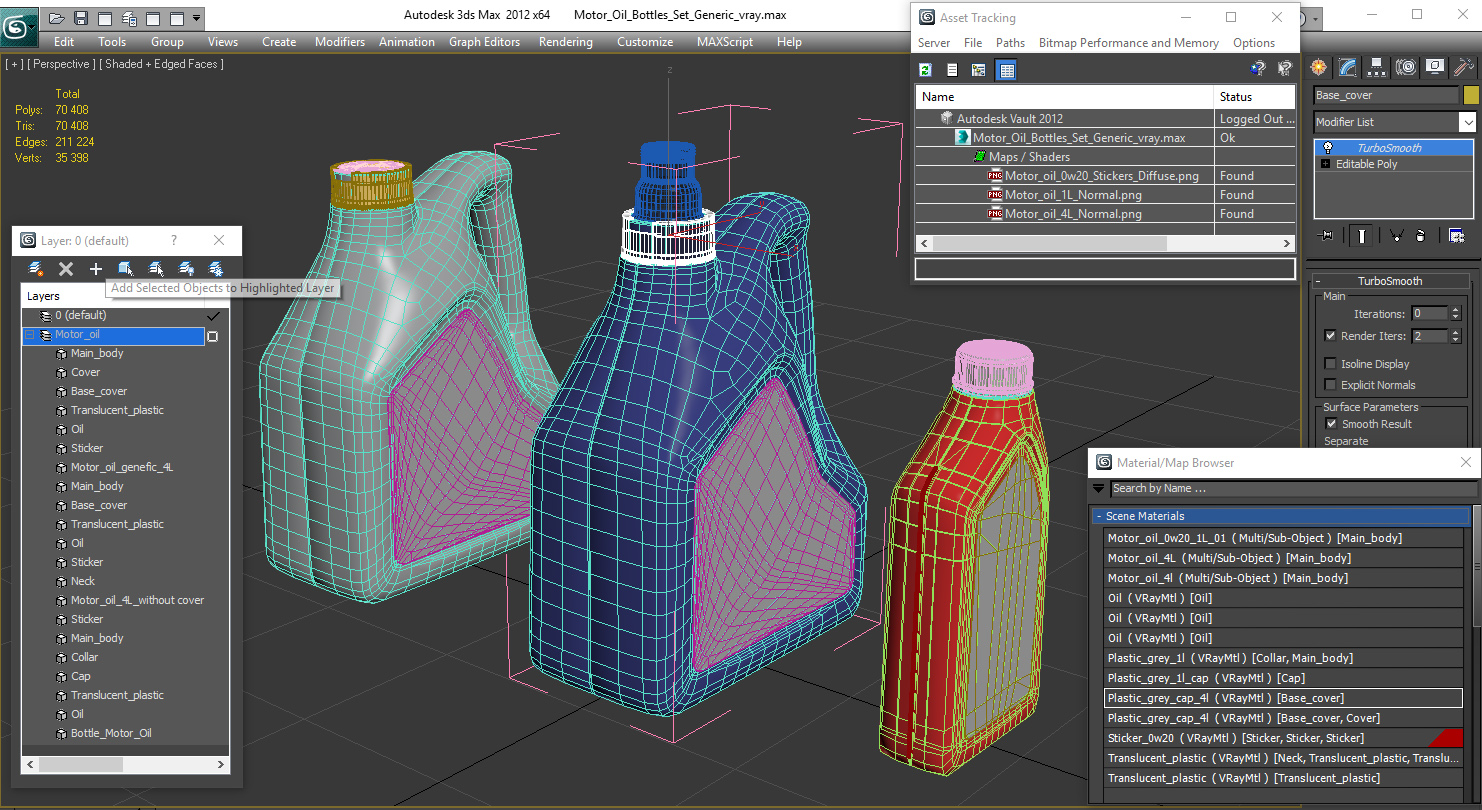Click Remove Modifier trash icon
This screenshot has width=1482, height=810.
[1420, 235]
